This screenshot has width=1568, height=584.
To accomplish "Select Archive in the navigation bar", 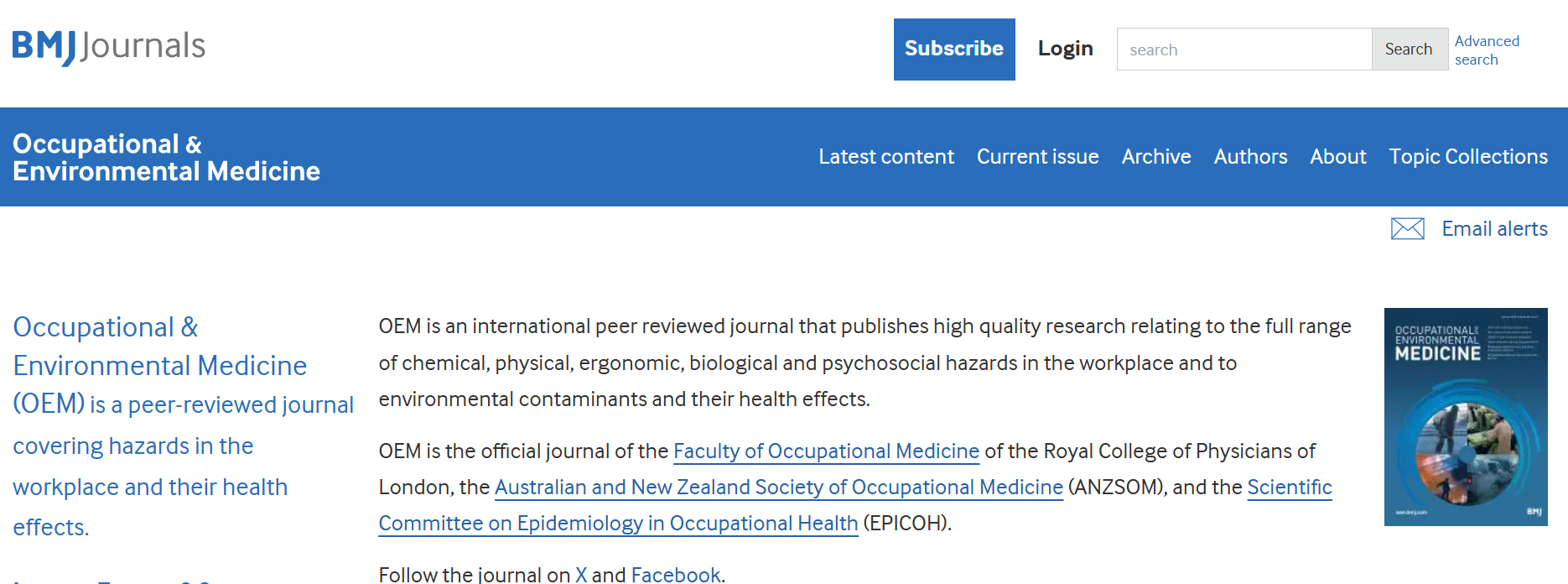I will (1156, 157).
